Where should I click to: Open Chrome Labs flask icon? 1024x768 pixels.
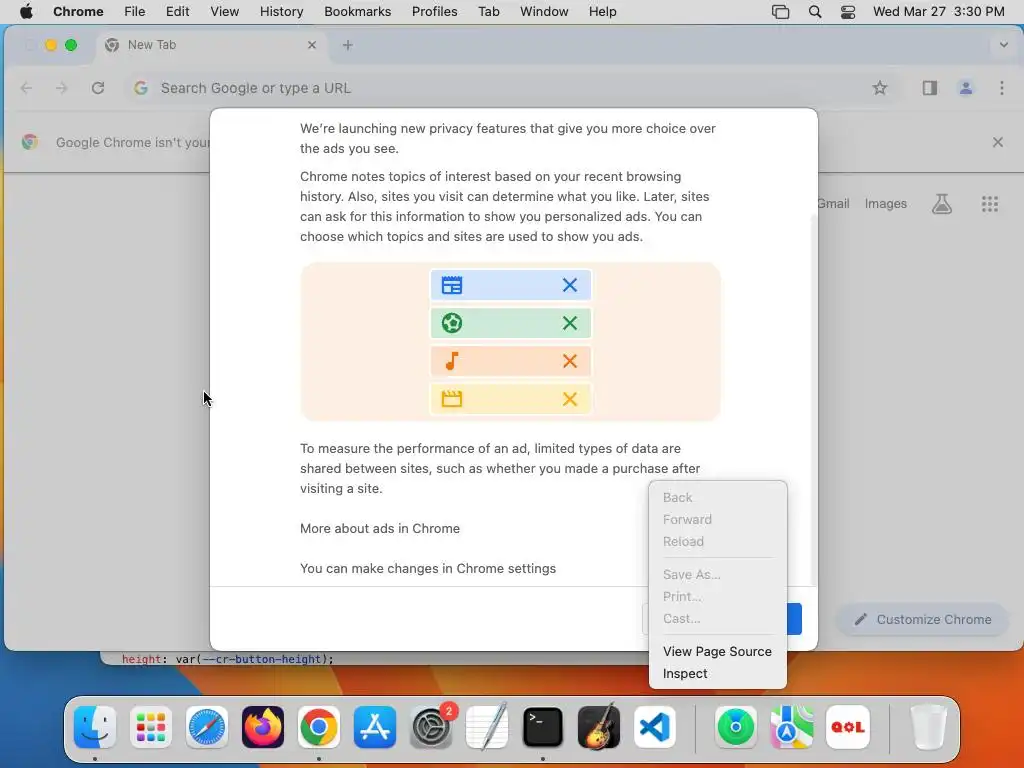tap(941, 204)
